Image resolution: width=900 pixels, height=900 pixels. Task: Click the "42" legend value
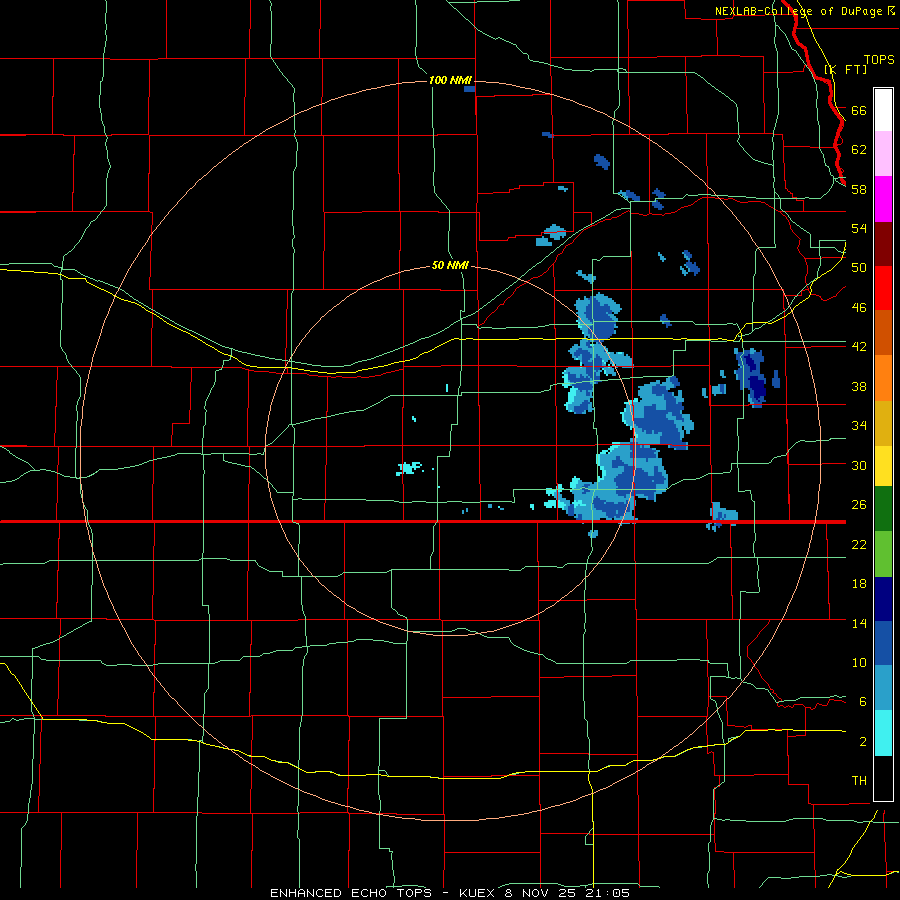click(859, 346)
